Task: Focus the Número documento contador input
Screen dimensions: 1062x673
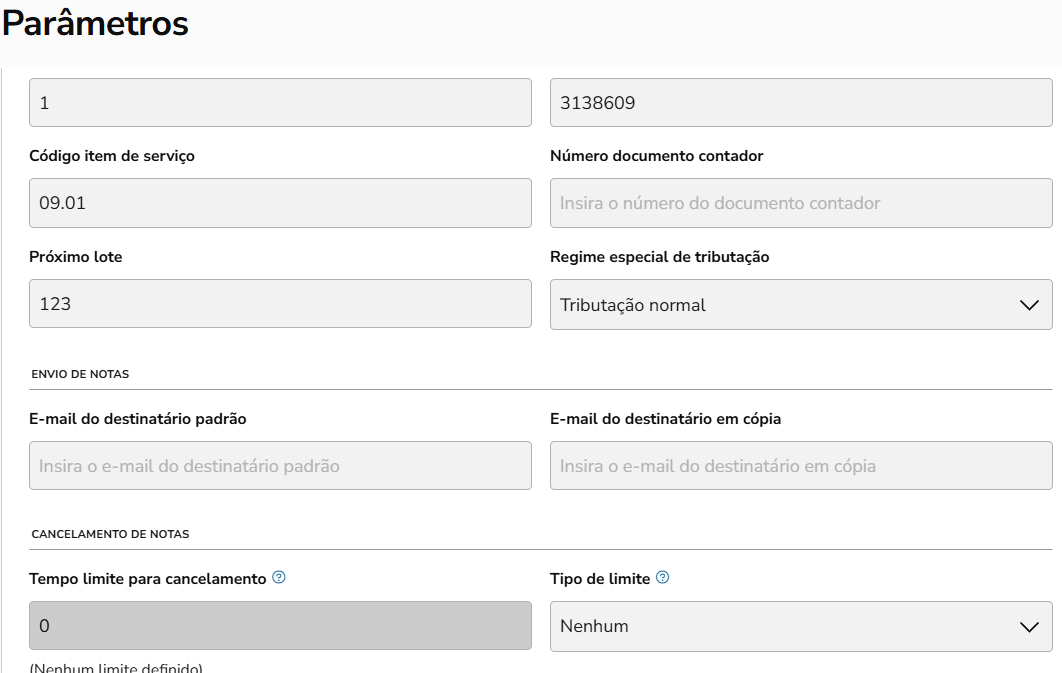Action: (x=800, y=203)
